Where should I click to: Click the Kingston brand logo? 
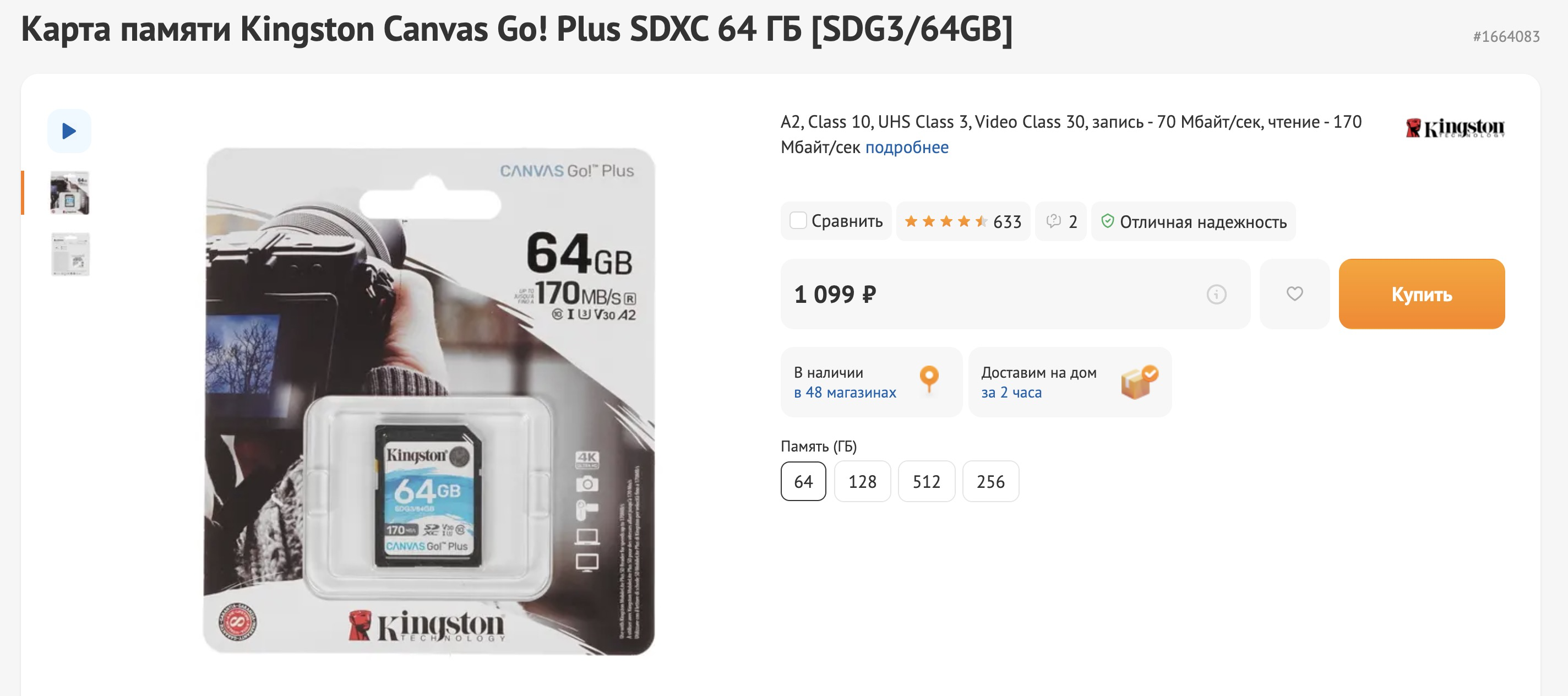tap(1455, 128)
